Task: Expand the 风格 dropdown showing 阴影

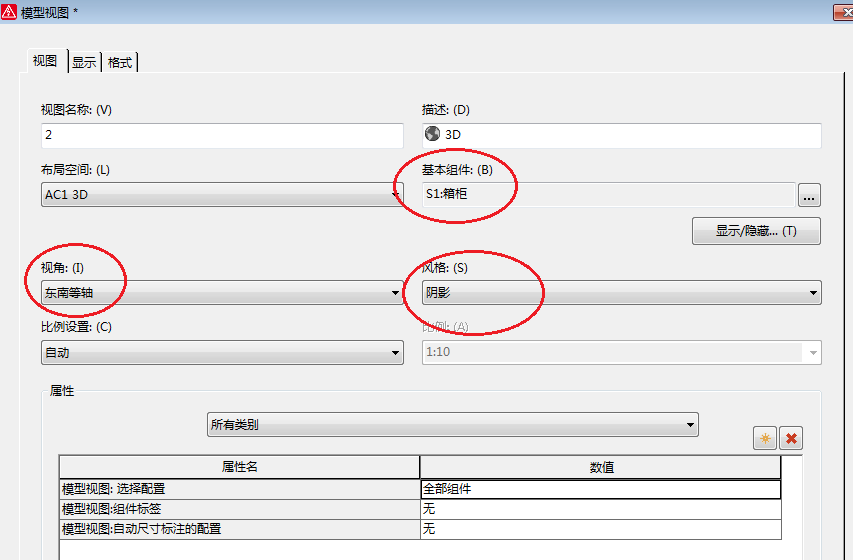Action: pos(621,293)
